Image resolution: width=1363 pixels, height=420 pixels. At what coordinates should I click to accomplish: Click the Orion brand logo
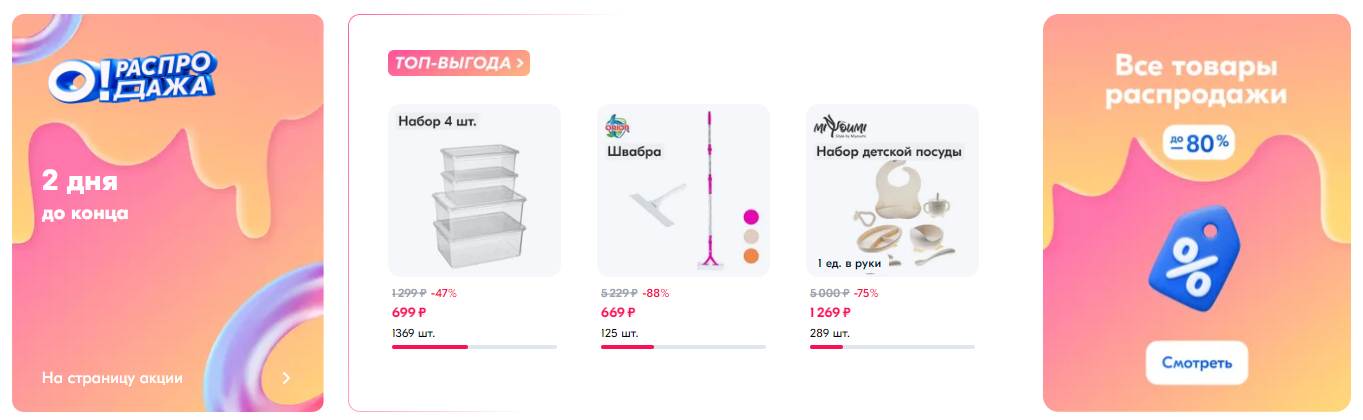616,126
